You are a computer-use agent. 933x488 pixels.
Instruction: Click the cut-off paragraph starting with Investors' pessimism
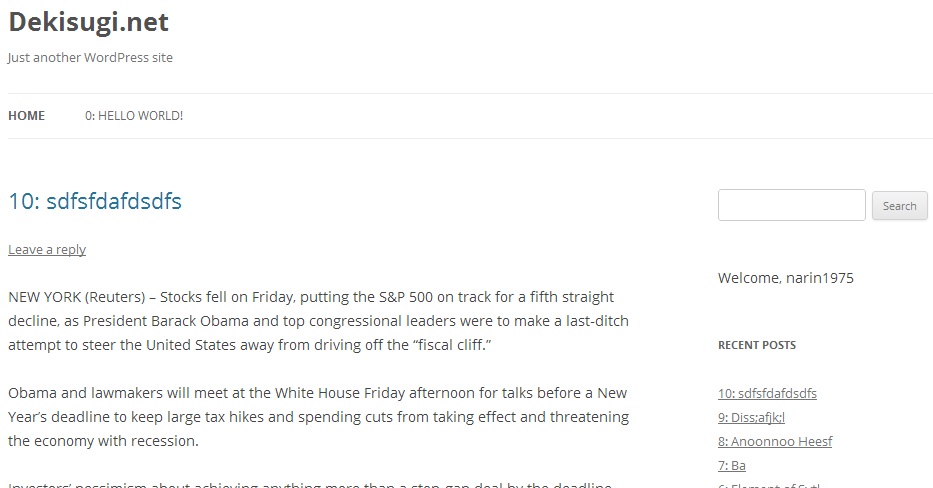[x=310, y=484]
